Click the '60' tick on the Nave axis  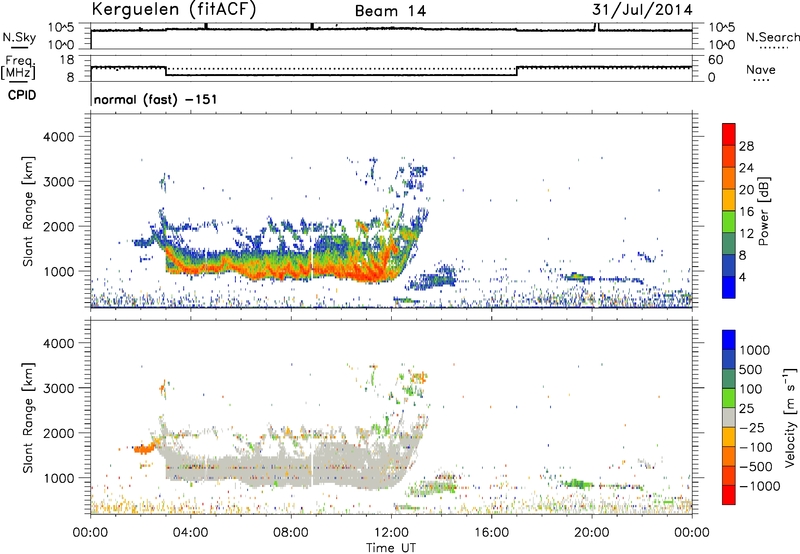pos(716,60)
